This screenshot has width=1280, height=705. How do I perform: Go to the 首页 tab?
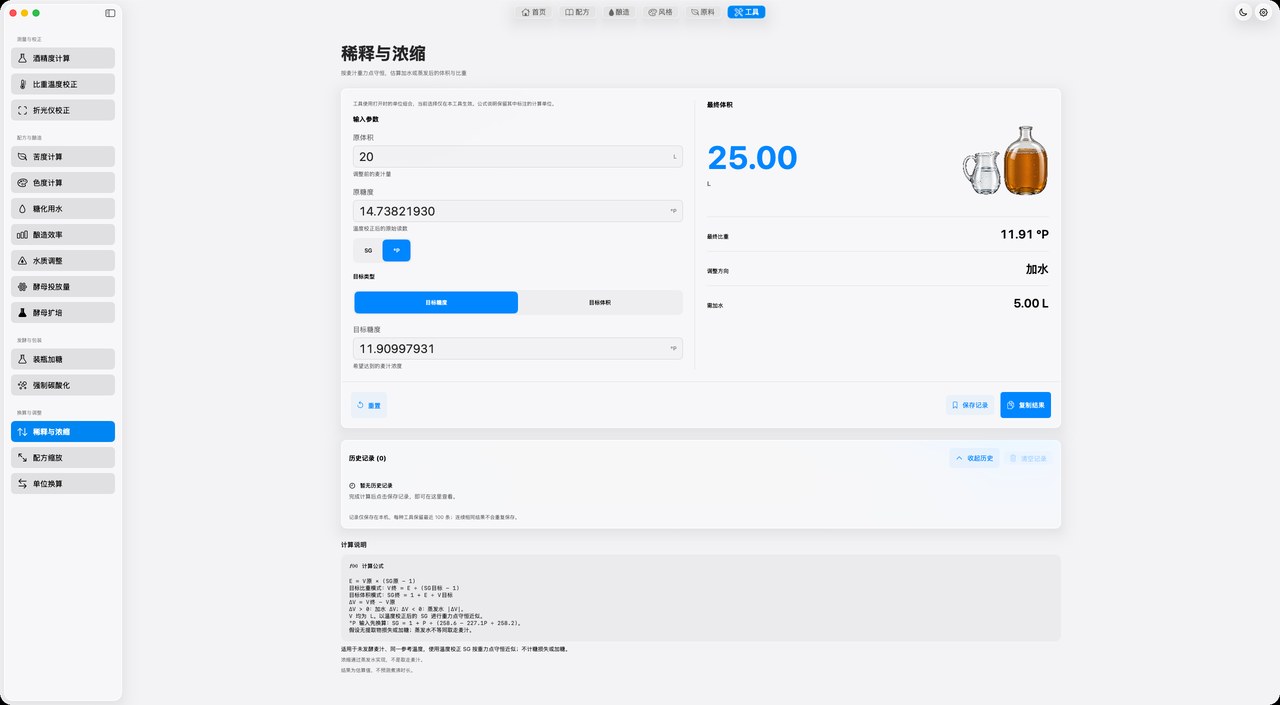(534, 12)
